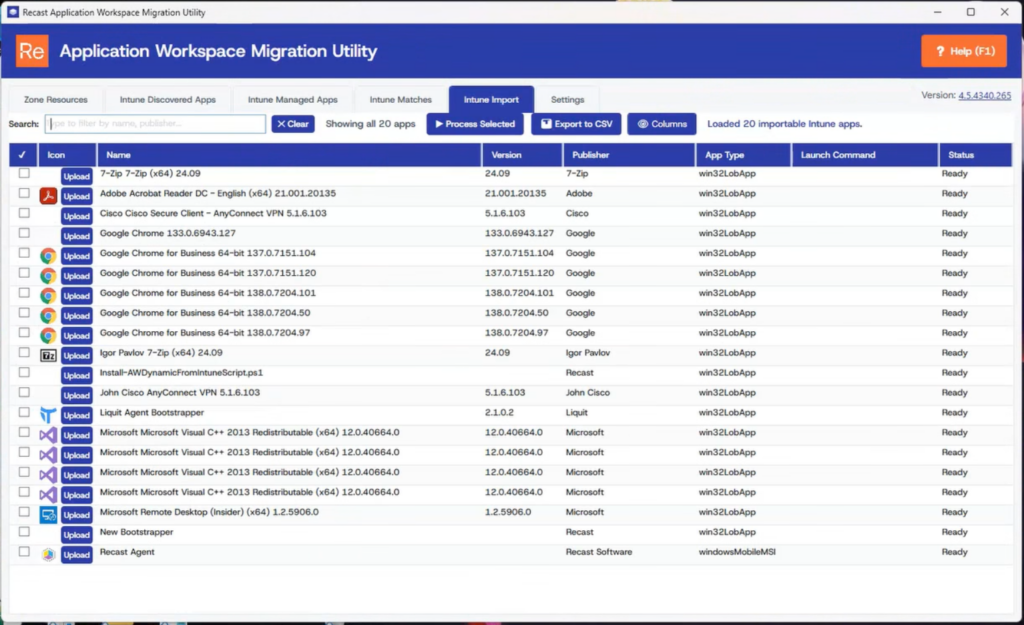Open the Settings tab
The height and width of the screenshot is (625, 1024).
tap(568, 99)
